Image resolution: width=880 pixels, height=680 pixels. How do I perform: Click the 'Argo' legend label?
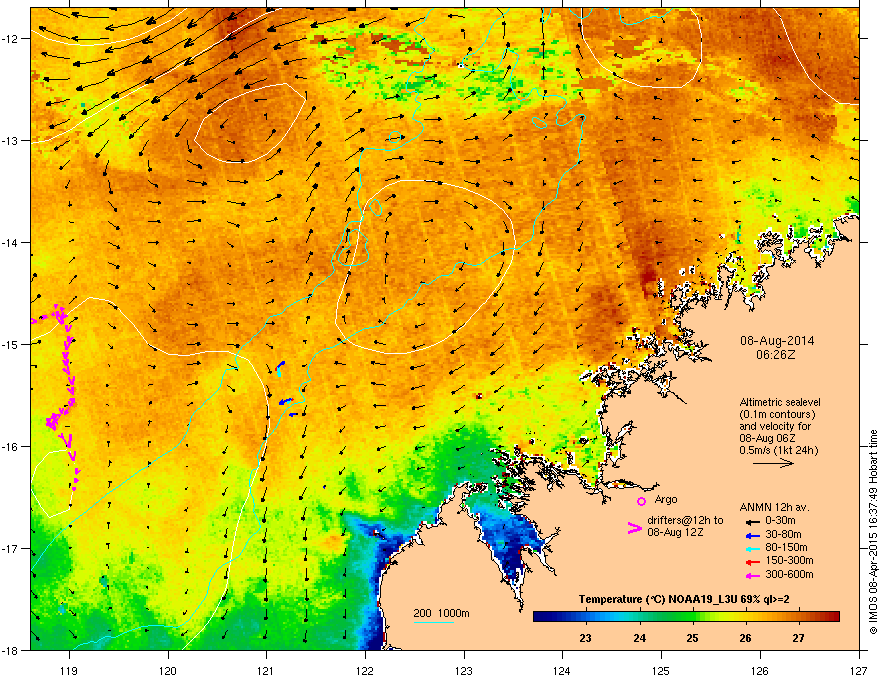pyautogui.click(x=666, y=499)
